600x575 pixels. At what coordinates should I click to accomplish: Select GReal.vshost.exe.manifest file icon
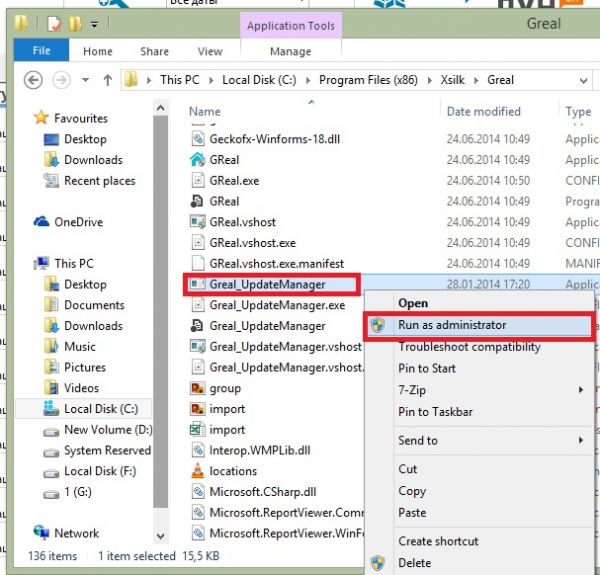197,263
